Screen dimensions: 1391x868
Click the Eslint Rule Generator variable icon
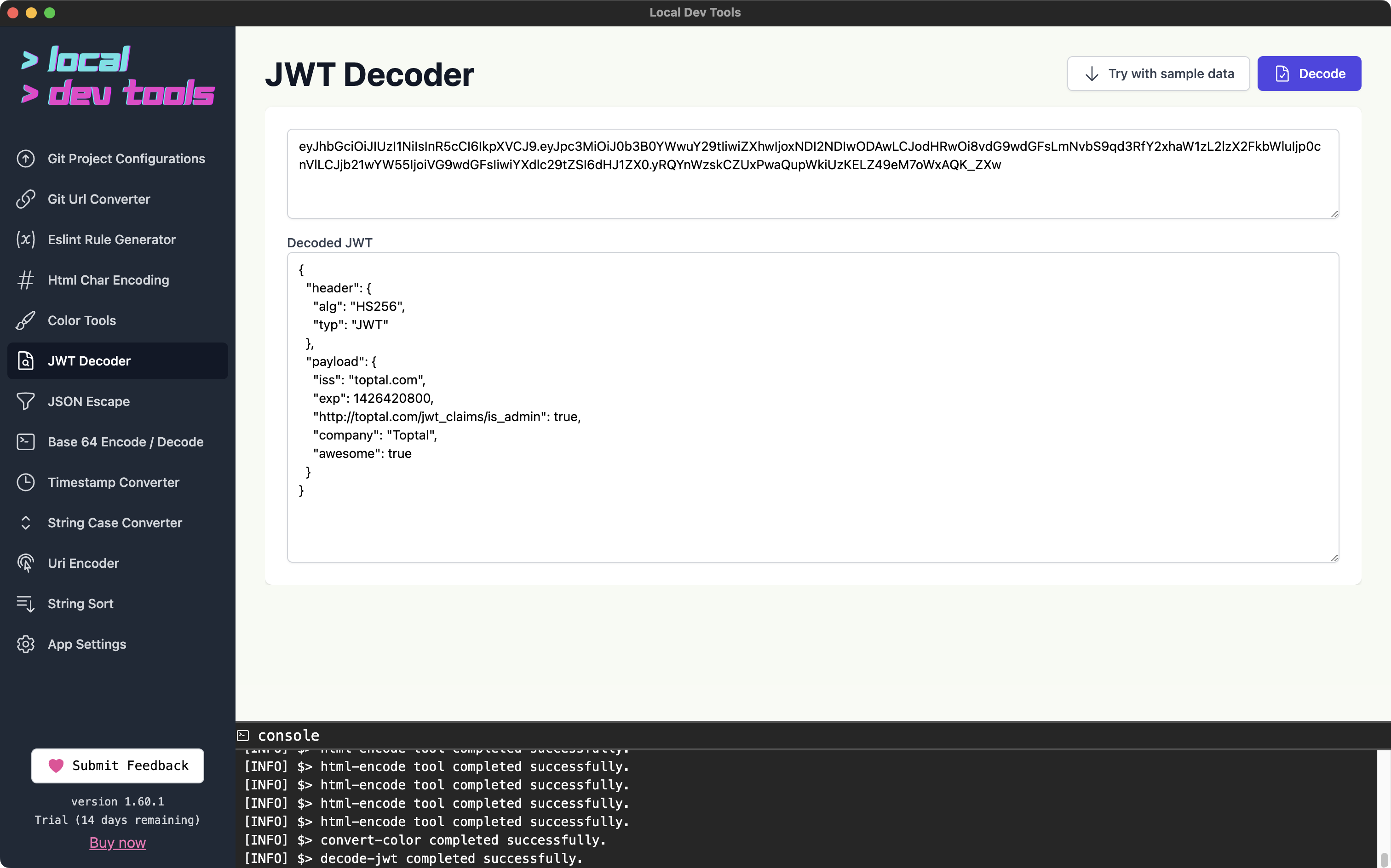coord(25,240)
